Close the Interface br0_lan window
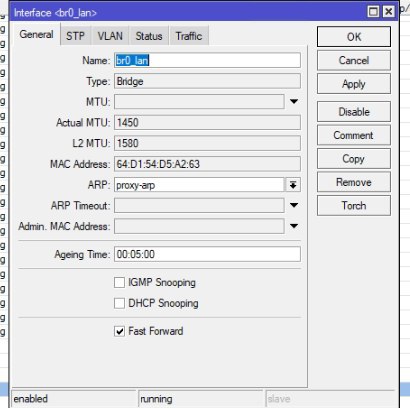 [x=388, y=12]
